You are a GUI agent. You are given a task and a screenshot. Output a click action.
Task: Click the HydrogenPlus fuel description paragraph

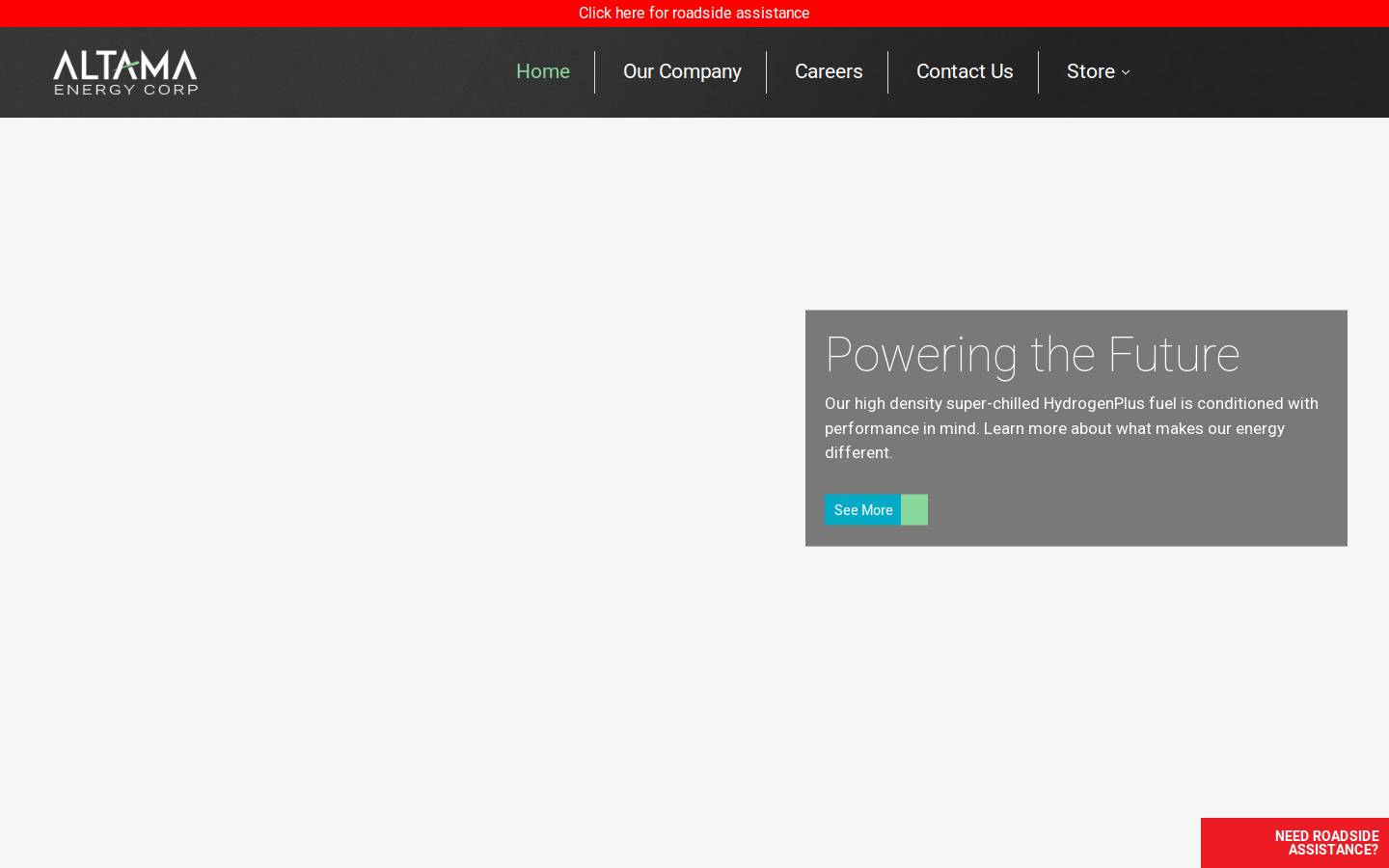1072,428
